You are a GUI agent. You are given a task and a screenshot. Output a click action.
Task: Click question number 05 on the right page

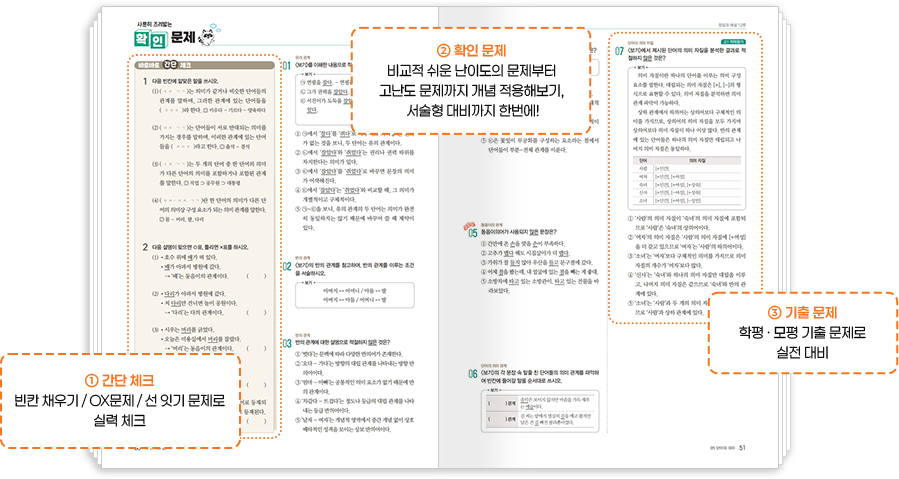472,233
